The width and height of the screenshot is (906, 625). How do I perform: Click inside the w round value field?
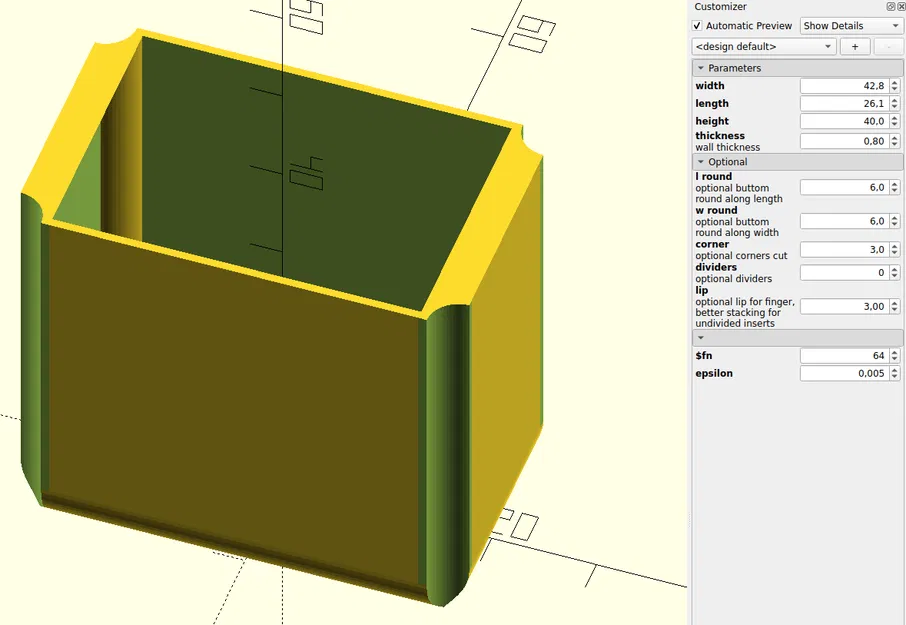click(x=845, y=219)
